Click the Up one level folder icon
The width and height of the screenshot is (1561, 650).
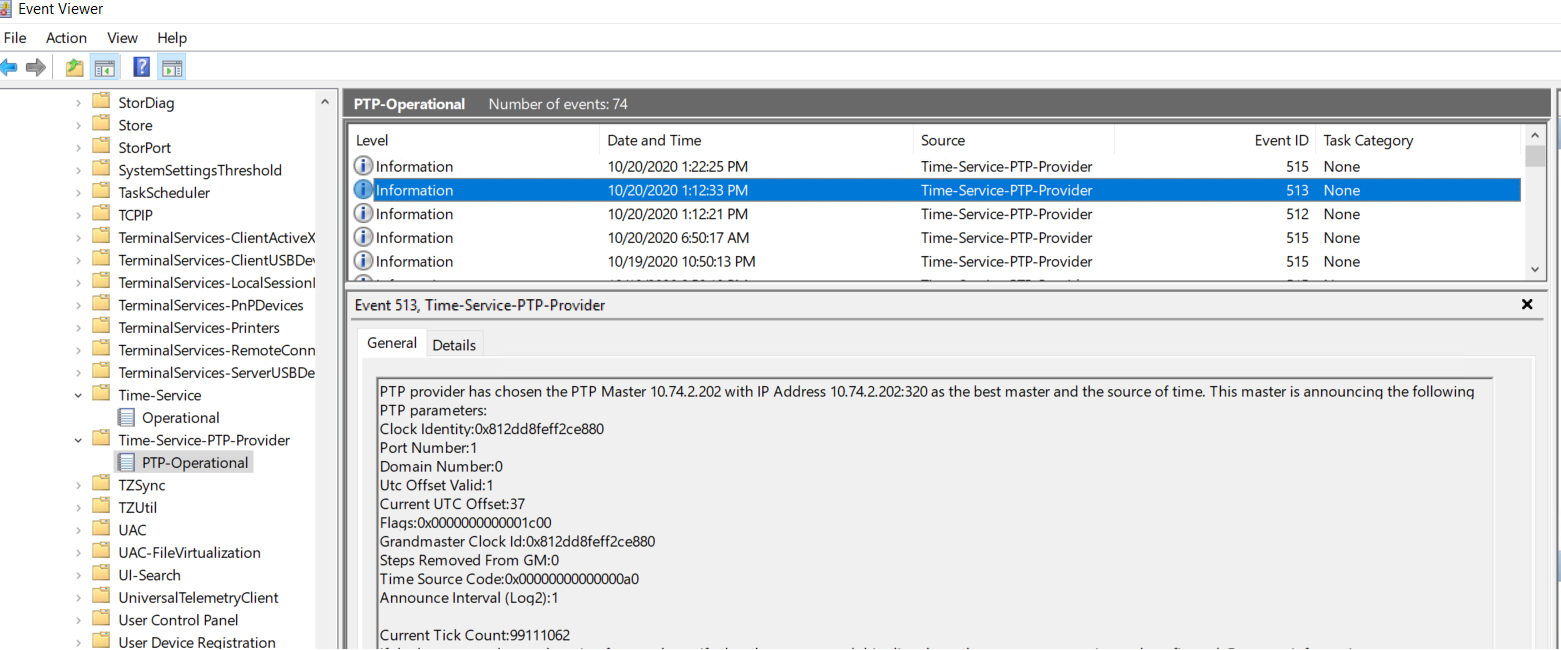tap(75, 67)
